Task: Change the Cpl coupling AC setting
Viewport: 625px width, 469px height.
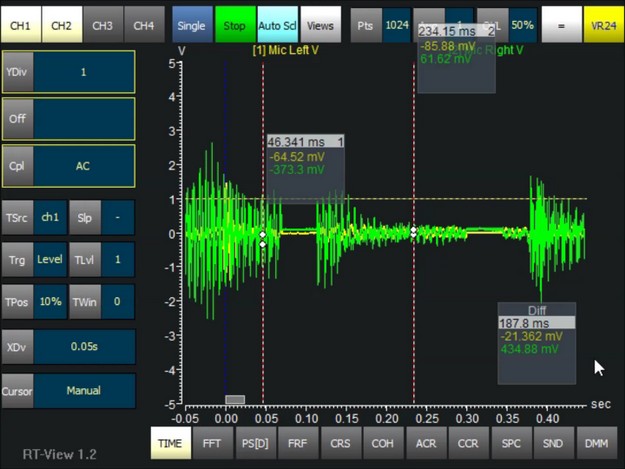Action: click(x=83, y=166)
